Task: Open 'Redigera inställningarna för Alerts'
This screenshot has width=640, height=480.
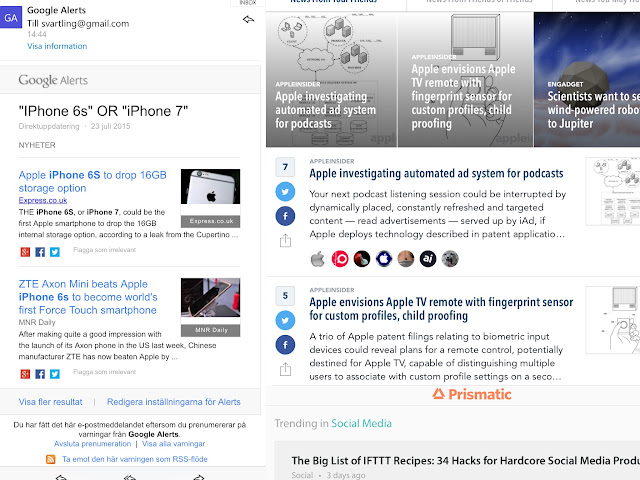Action: coord(174,402)
